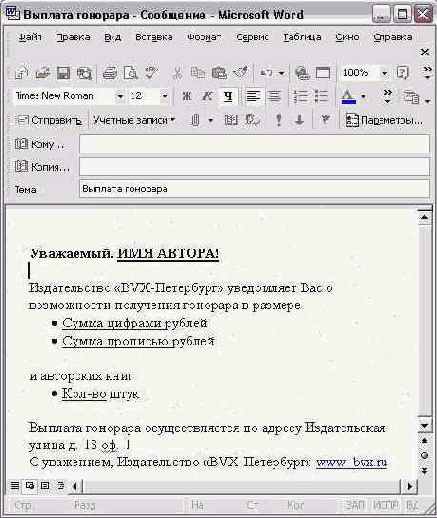Click the Параметры button

[384, 120]
